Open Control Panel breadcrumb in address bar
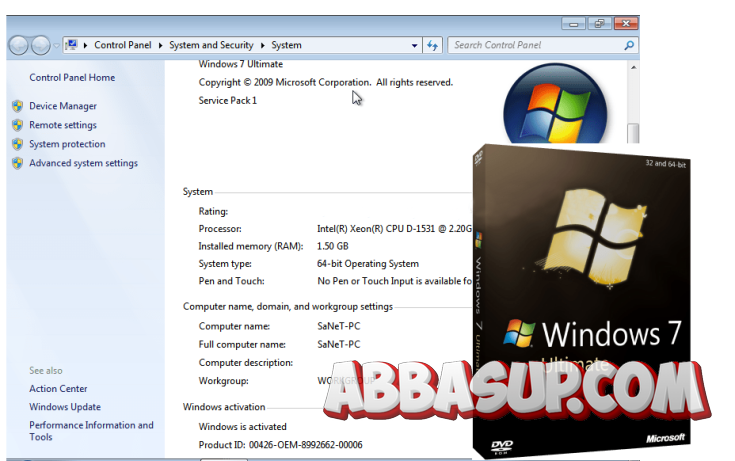The width and height of the screenshot is (735, 461). (122, 45)
